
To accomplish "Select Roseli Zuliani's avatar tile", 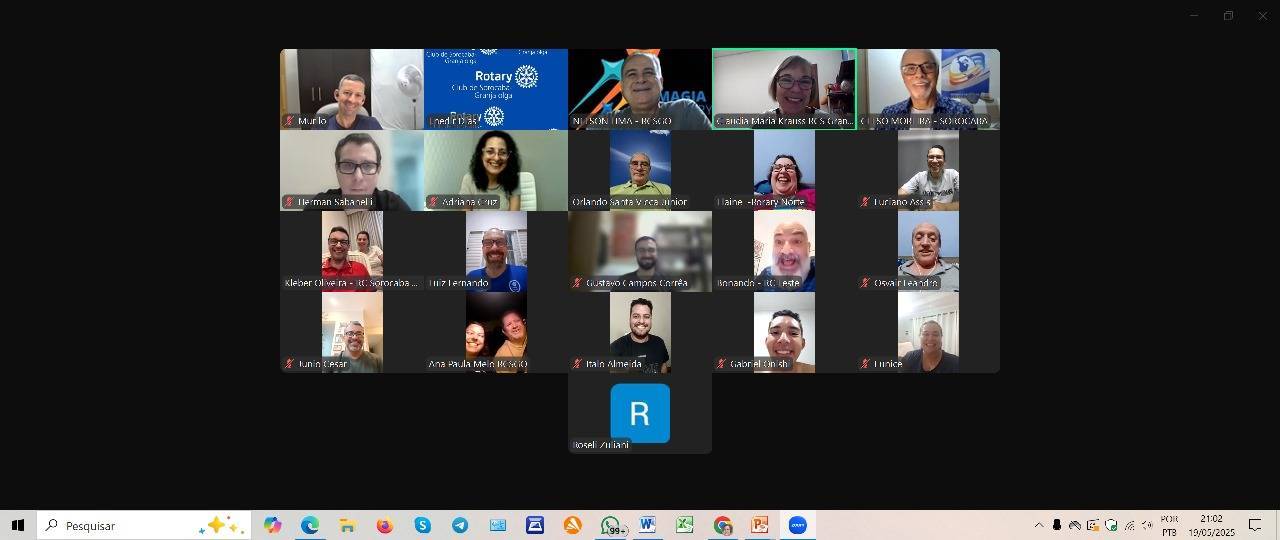I will coord(640,412).
